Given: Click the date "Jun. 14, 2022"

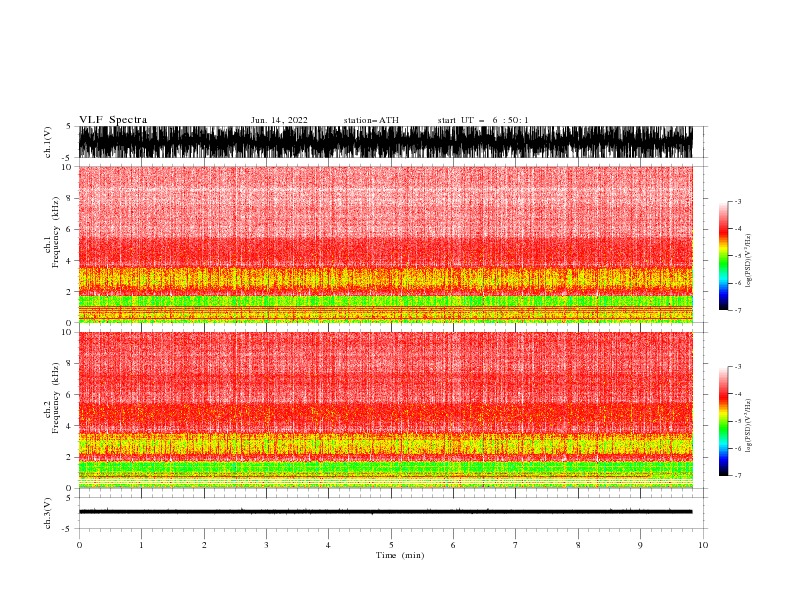Looking at the screenshot, I should coord(279,120).
